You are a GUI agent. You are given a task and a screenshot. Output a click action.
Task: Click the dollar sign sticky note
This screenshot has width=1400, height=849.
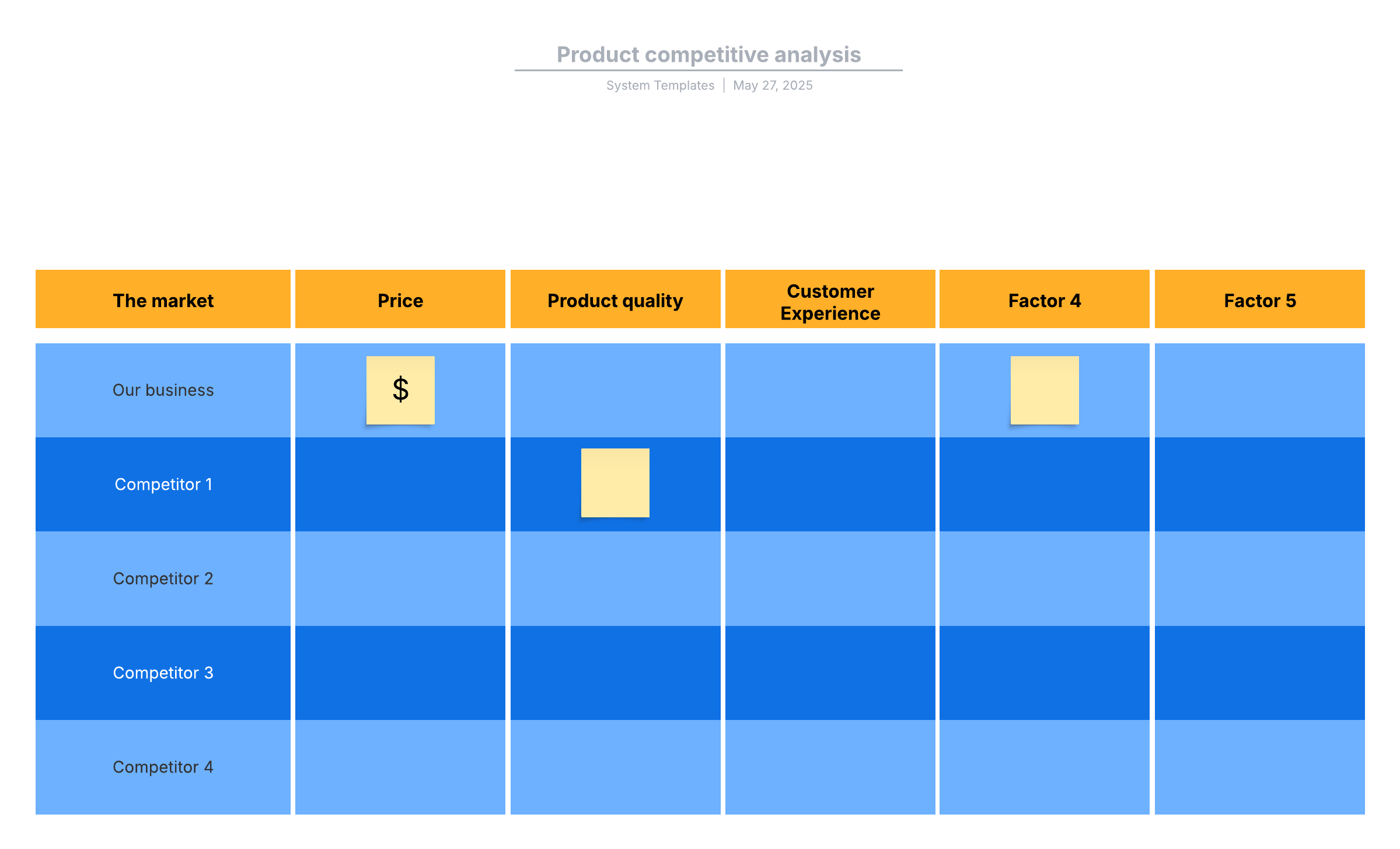[x=400, y=390]
